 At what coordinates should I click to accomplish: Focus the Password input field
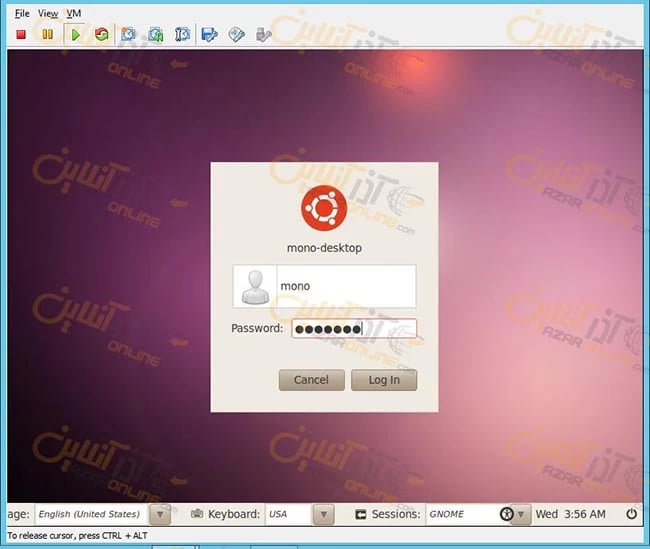click(x=354, y=329)
